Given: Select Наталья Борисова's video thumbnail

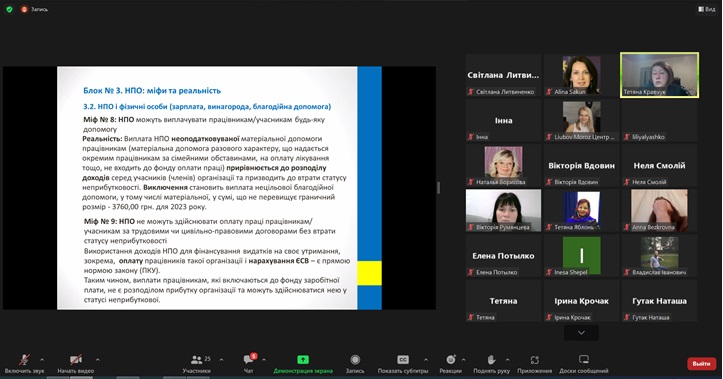Looking at the screenshot, I should pyautogui.click(x=503, y=165).
